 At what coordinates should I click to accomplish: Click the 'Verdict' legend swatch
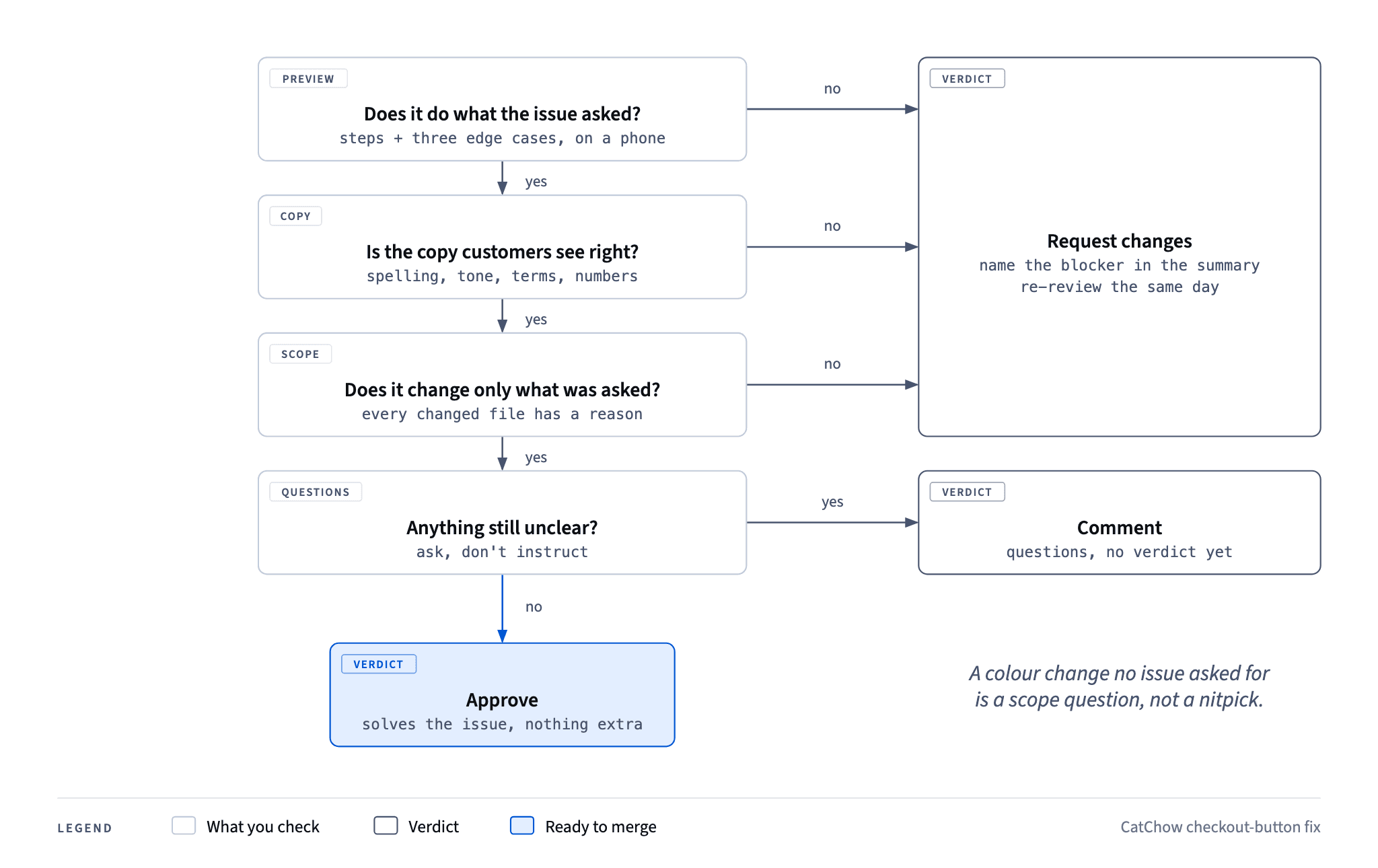pyautogui.click(x=386, y=826)
